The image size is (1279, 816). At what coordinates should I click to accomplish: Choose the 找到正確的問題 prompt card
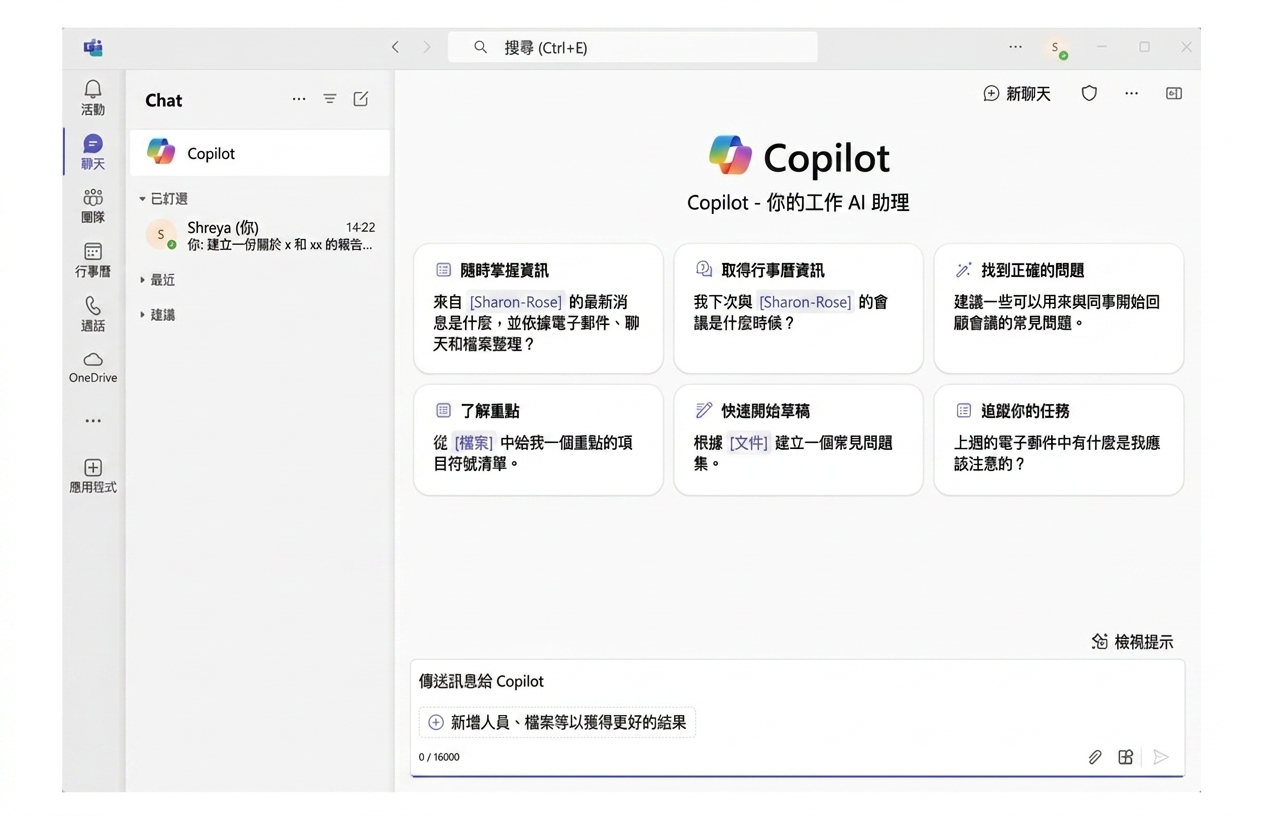pos(1059,309)
